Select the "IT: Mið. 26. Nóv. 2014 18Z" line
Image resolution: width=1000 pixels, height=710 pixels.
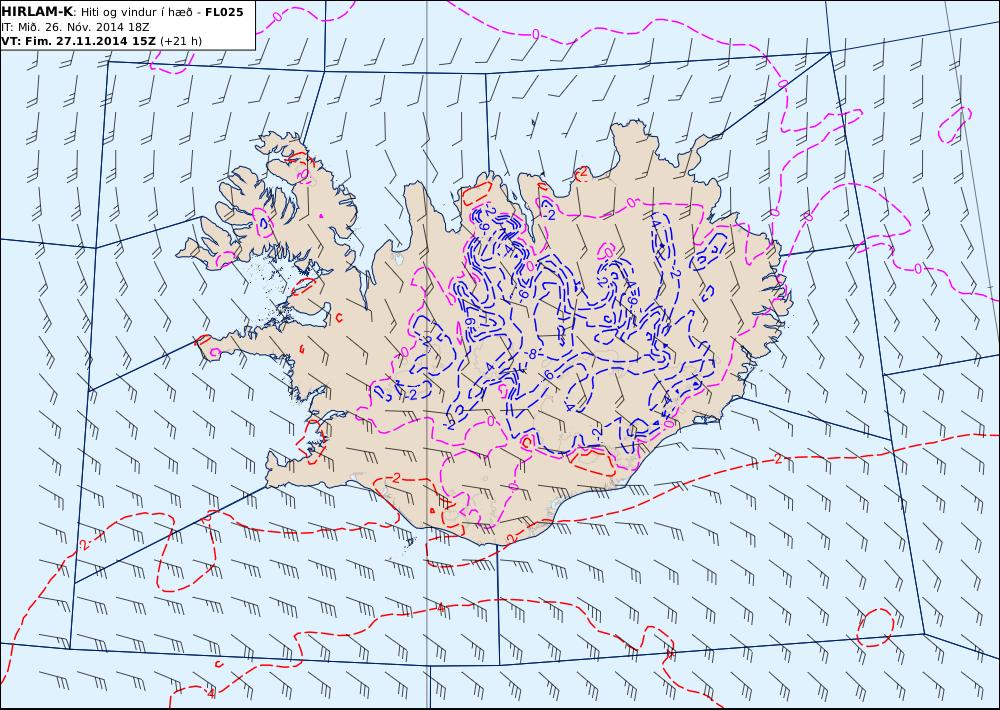pos(75,27)
